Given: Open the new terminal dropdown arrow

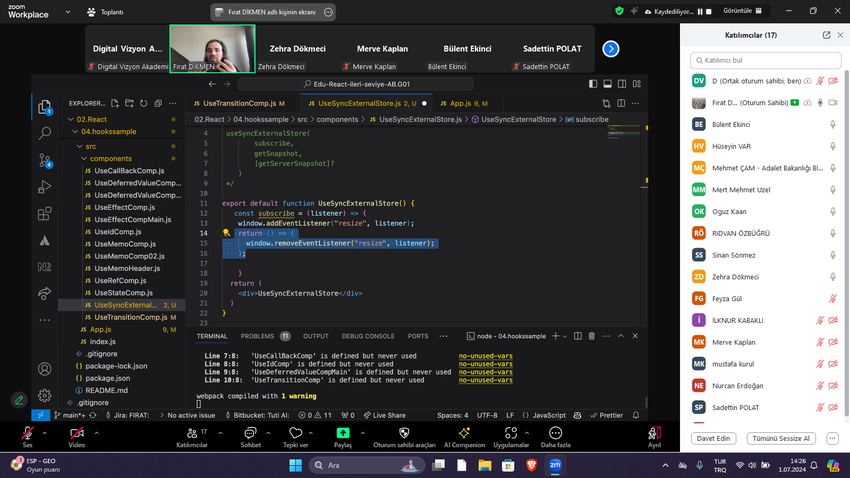Looking at the screenshot, I should (565, 336).
